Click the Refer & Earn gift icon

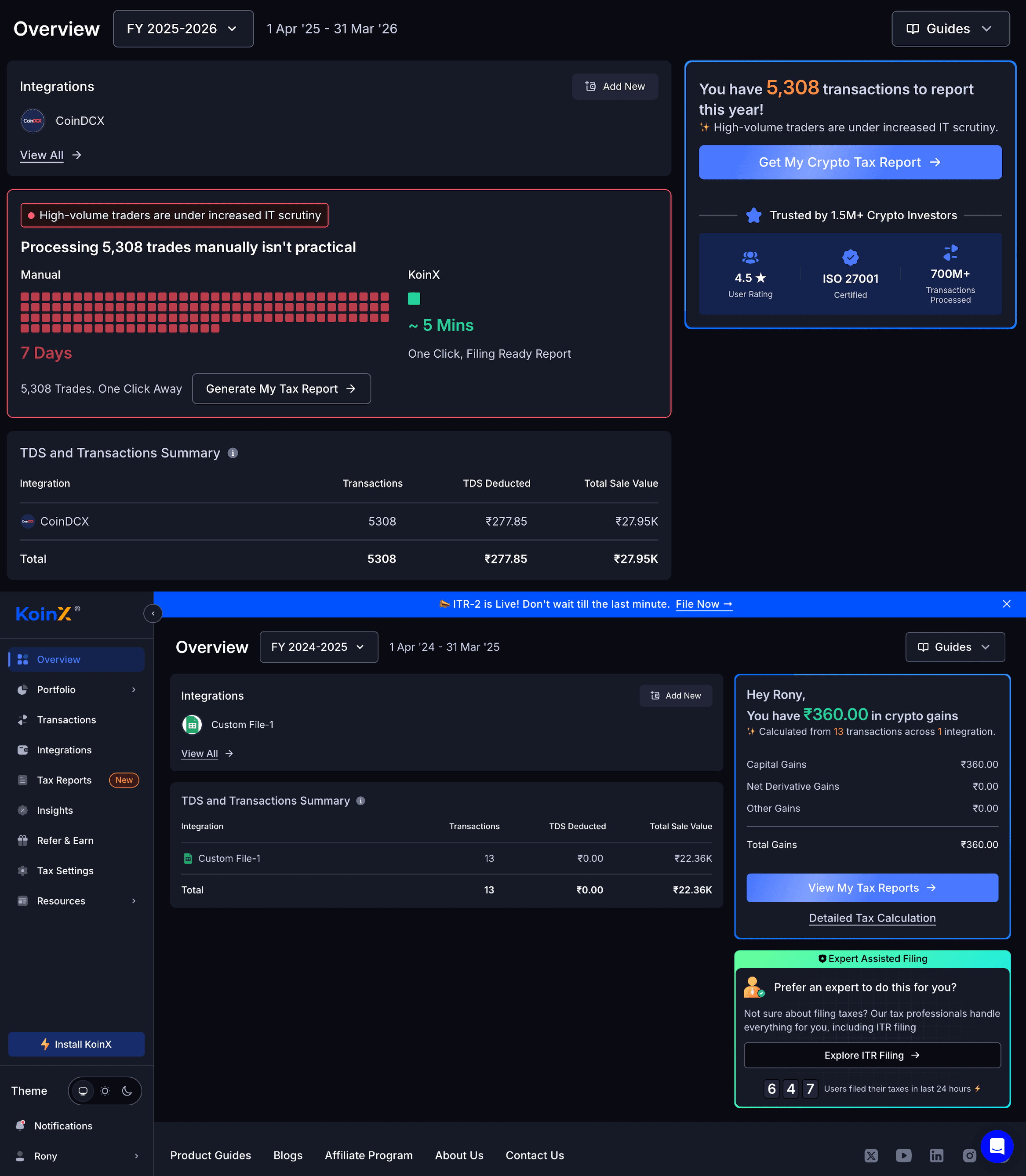[x=23, y=841]
